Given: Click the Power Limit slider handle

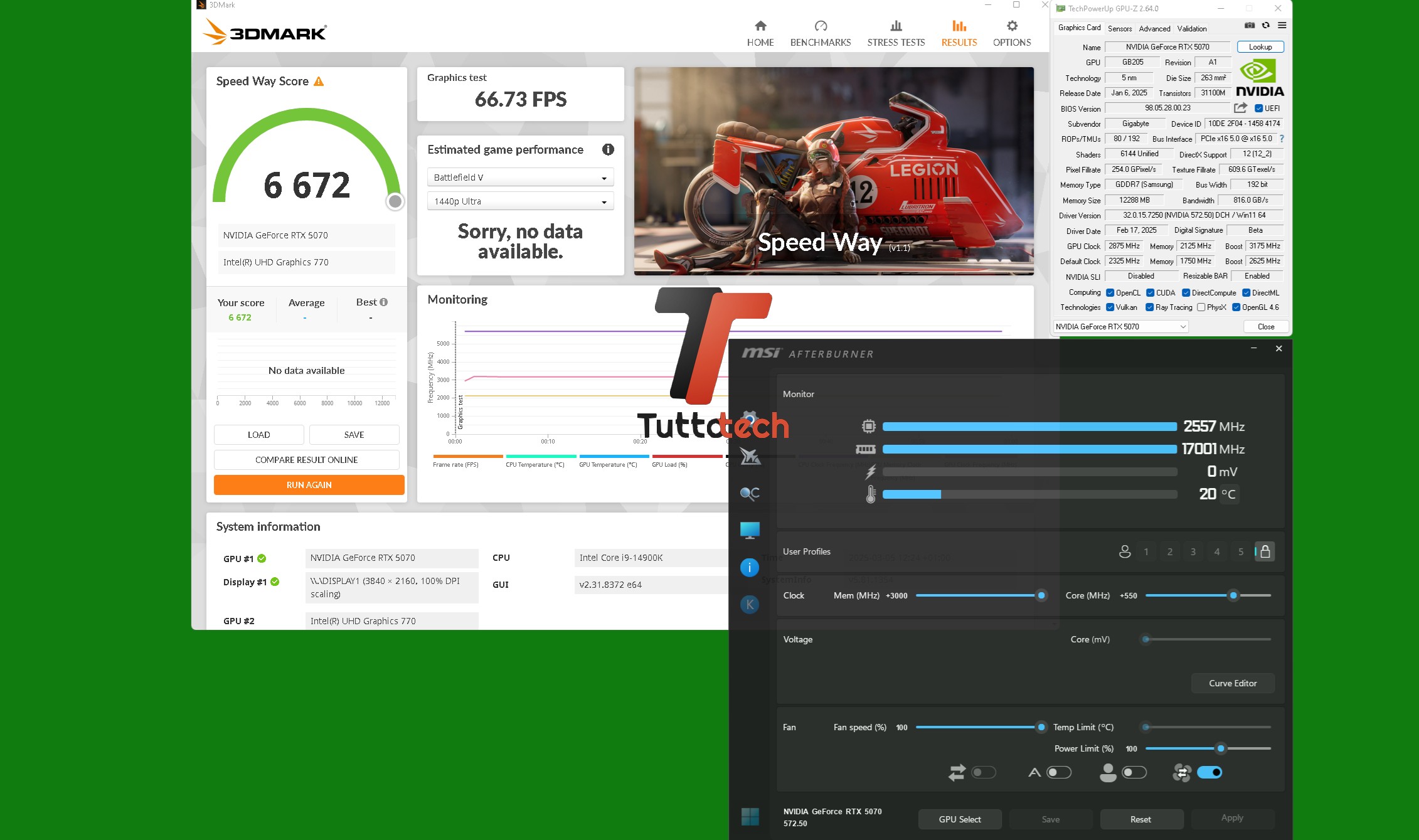Looking at the screenshot, I should coord(1221,748).
